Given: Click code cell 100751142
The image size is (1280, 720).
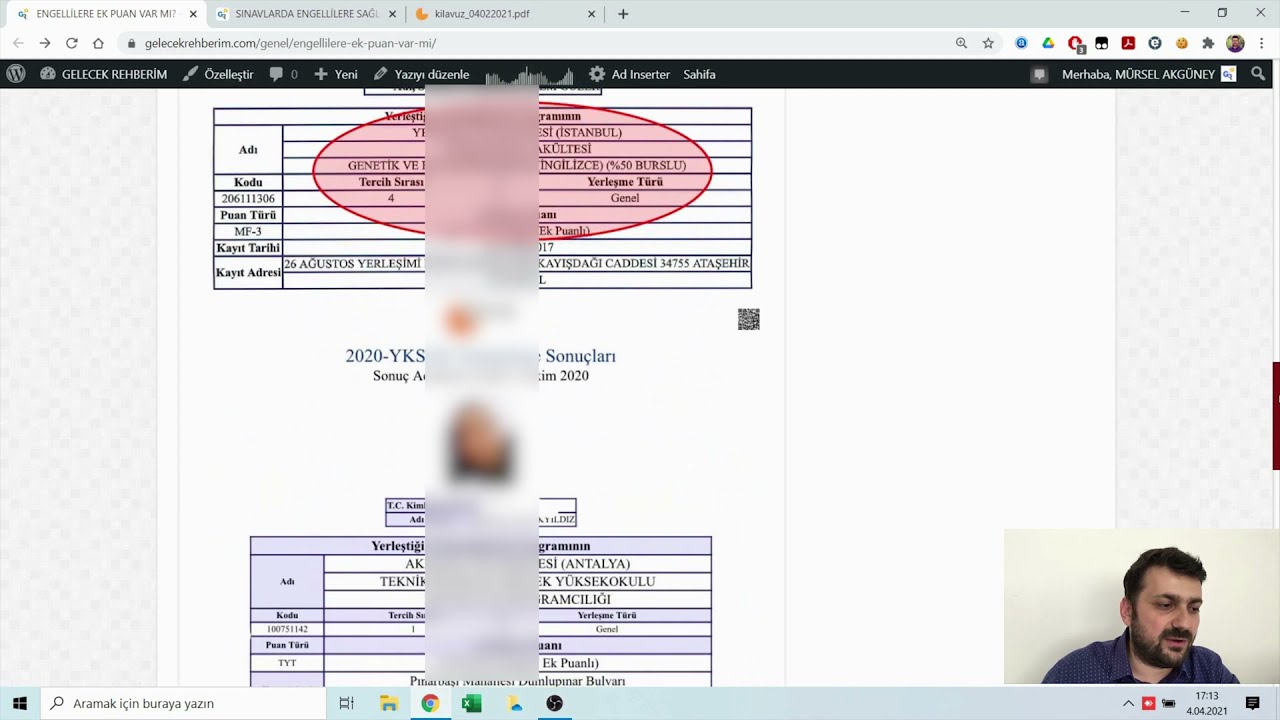Looking at the screenshot, I should (x=287, y=629).
